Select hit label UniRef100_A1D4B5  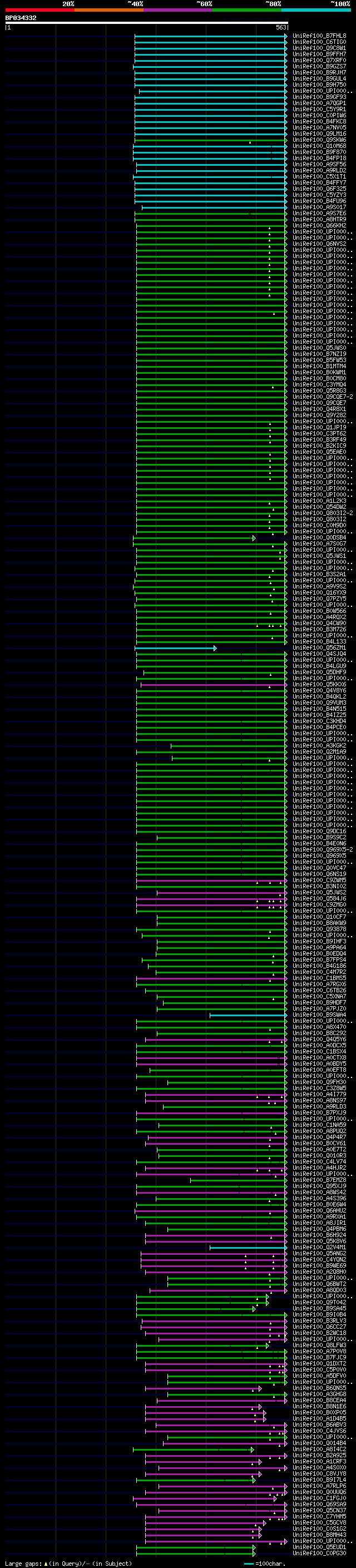tap(319, 1419)
